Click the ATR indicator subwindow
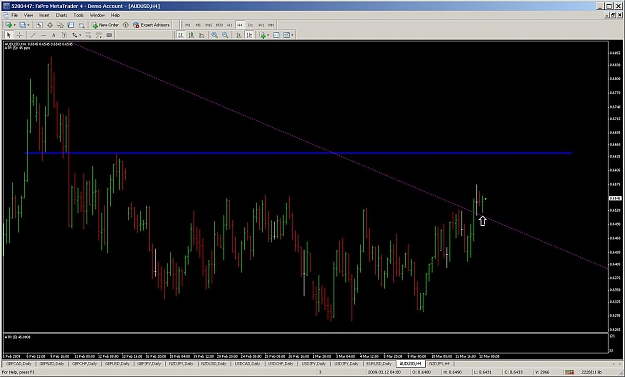Image resolution: width=625 pixels, height=377 pixels. [x=306, y=343]
